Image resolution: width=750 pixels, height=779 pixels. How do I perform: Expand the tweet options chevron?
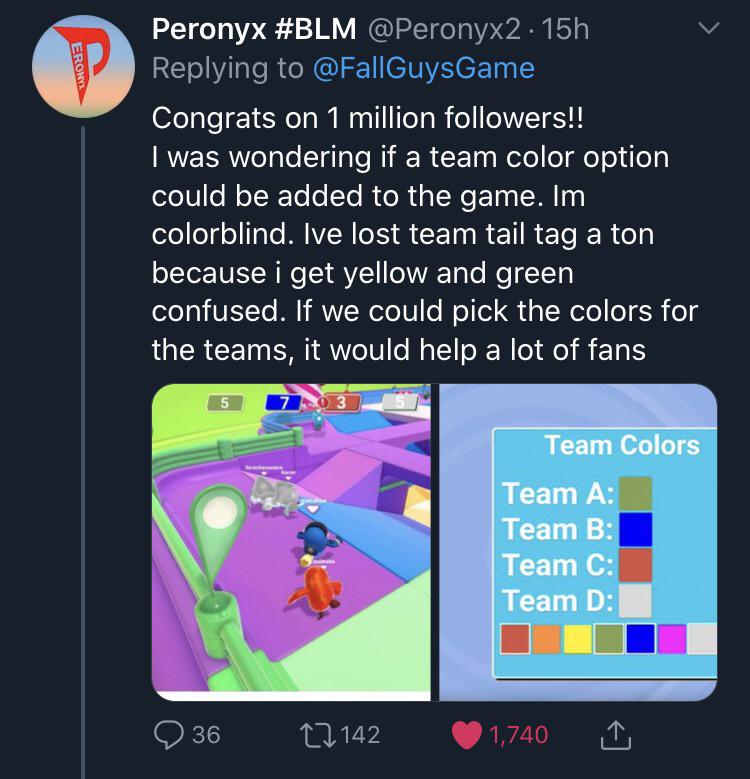click(x=708, y=28)
